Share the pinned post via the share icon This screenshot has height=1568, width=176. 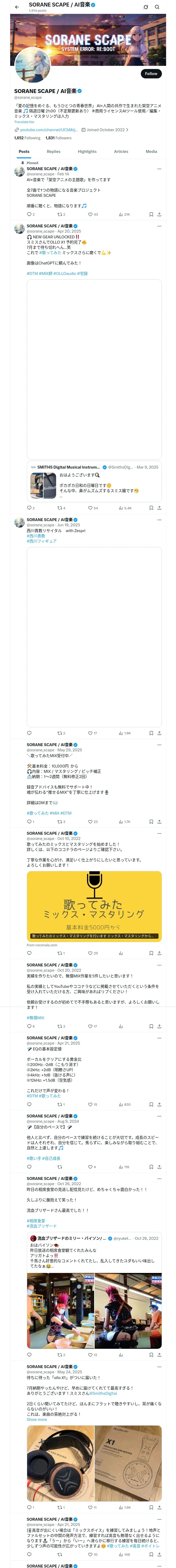point(159,214)
